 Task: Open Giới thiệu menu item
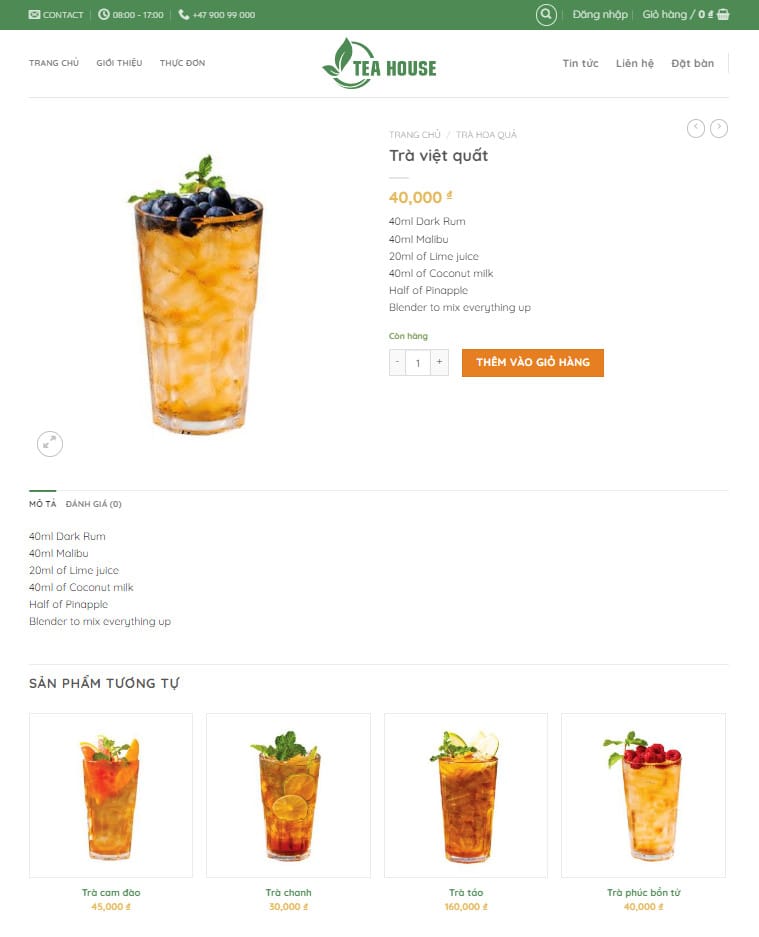(119, 63)
